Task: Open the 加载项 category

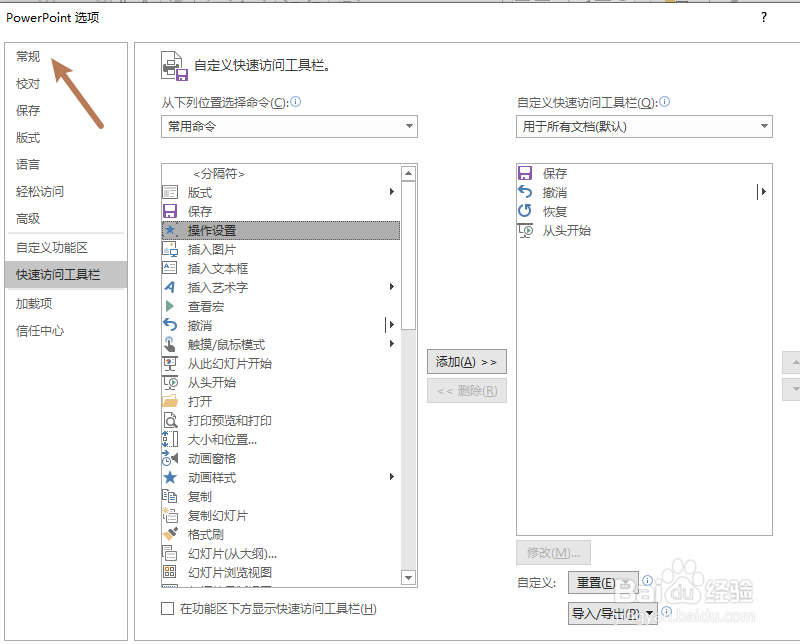Action: (34, 304)
